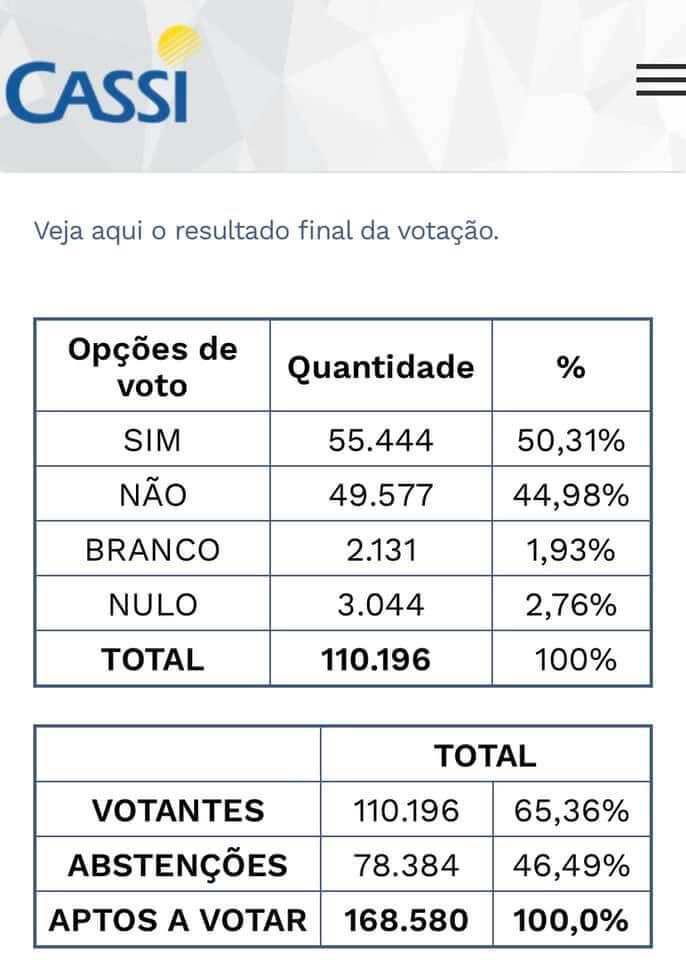Click the 50,31% percentage cell

pos(571,440)
